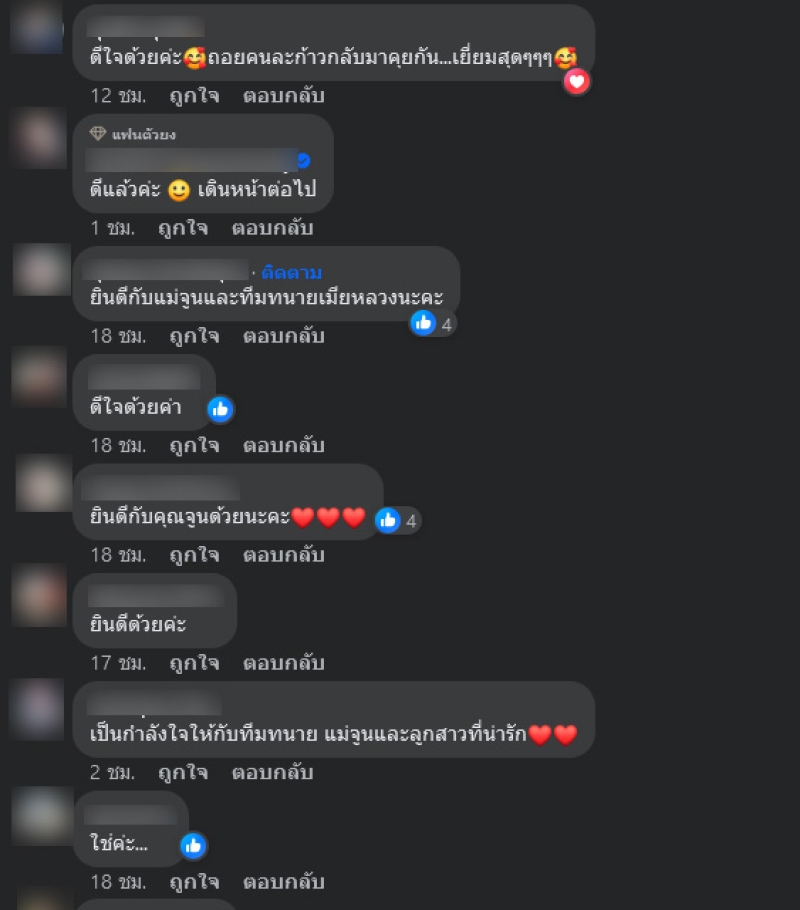
Task: Reply to the comment posted 12 ชม. ago
Action: click(283, 96)
